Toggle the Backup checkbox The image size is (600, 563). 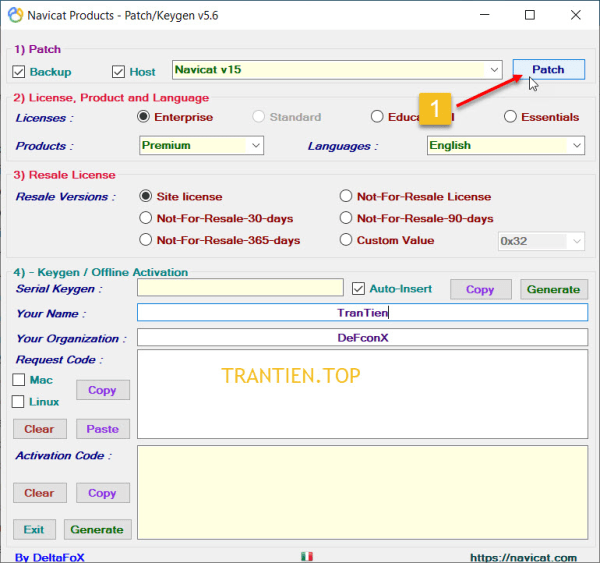pos(18,72)
